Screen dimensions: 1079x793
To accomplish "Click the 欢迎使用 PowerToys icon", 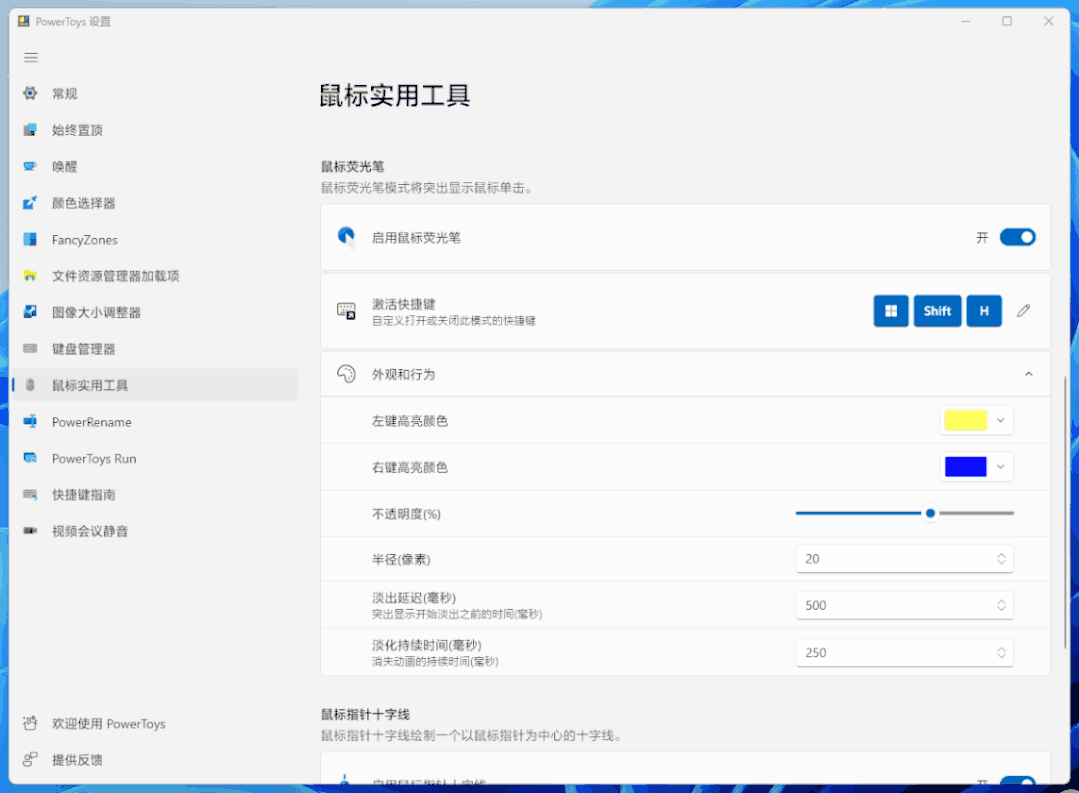I will tap(30, 723).
